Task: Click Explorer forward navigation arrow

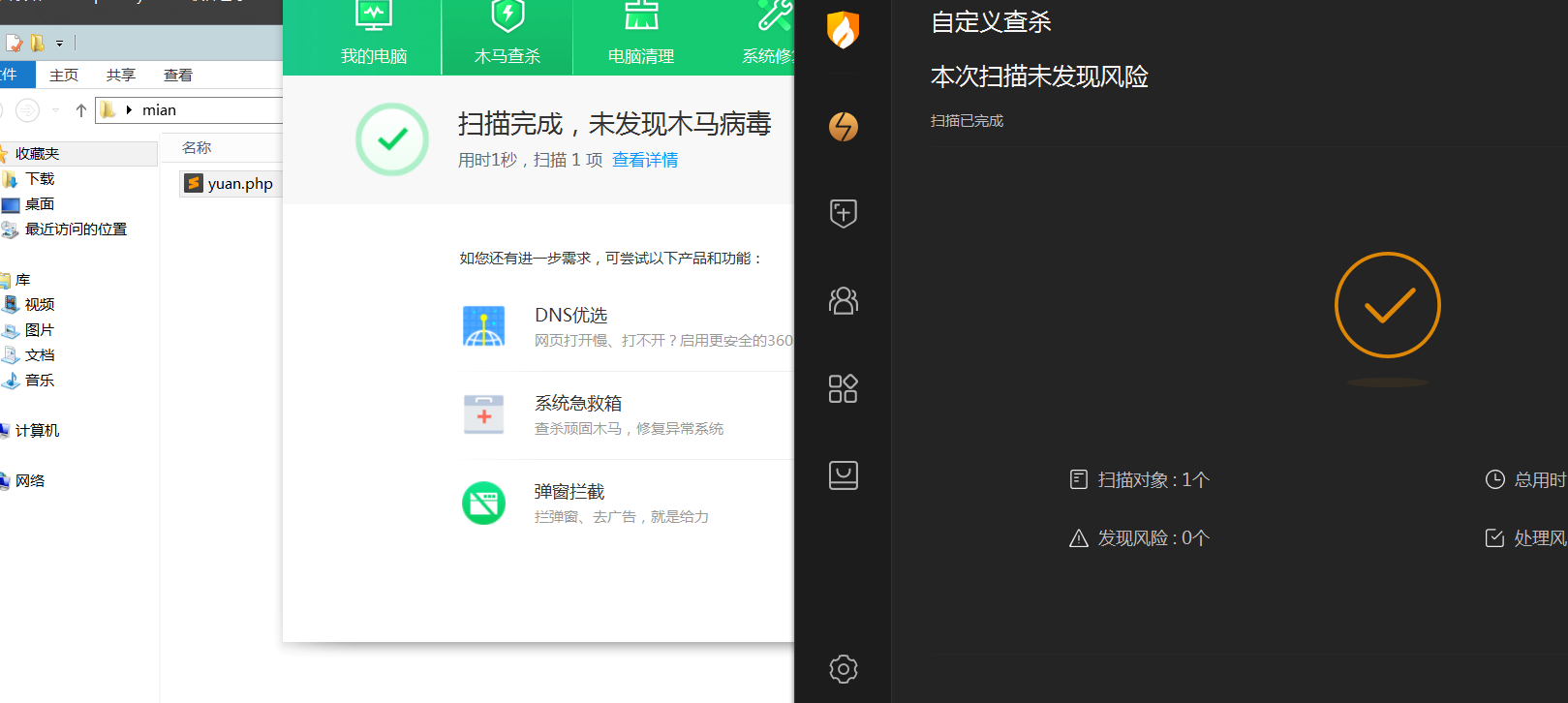Action: coord(28,110)
